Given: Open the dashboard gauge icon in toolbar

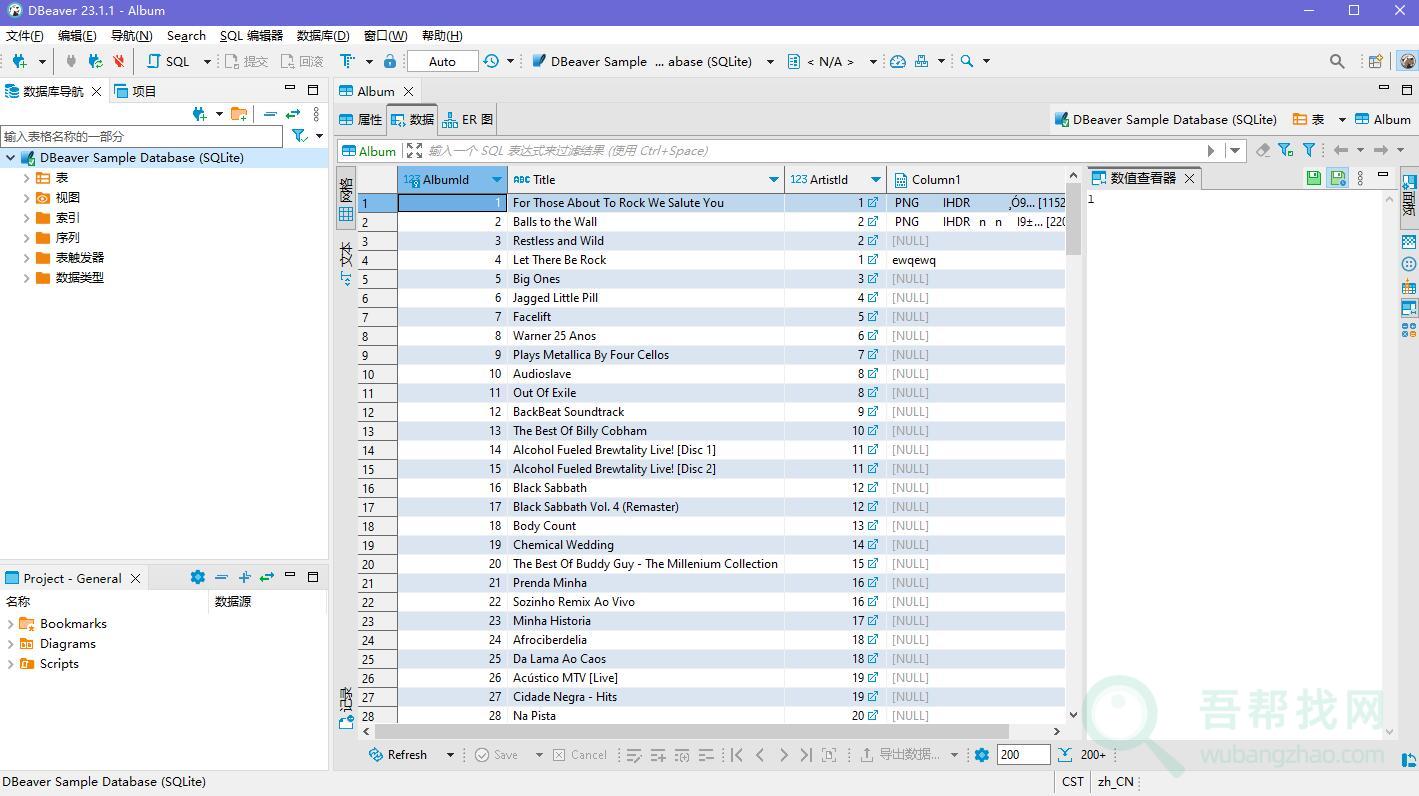Looking at the screenshot, I should 898,61.
